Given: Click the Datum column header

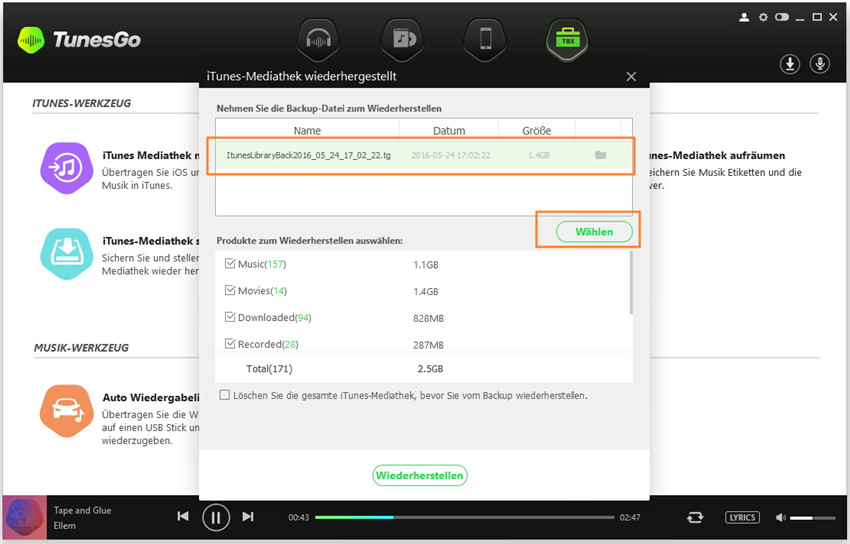Looking at the screenshot, I should click(x=449, y=131).
